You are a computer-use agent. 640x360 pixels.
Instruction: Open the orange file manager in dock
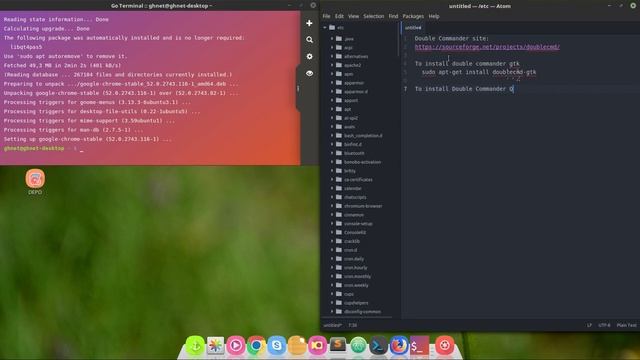(x=297, y=345)
